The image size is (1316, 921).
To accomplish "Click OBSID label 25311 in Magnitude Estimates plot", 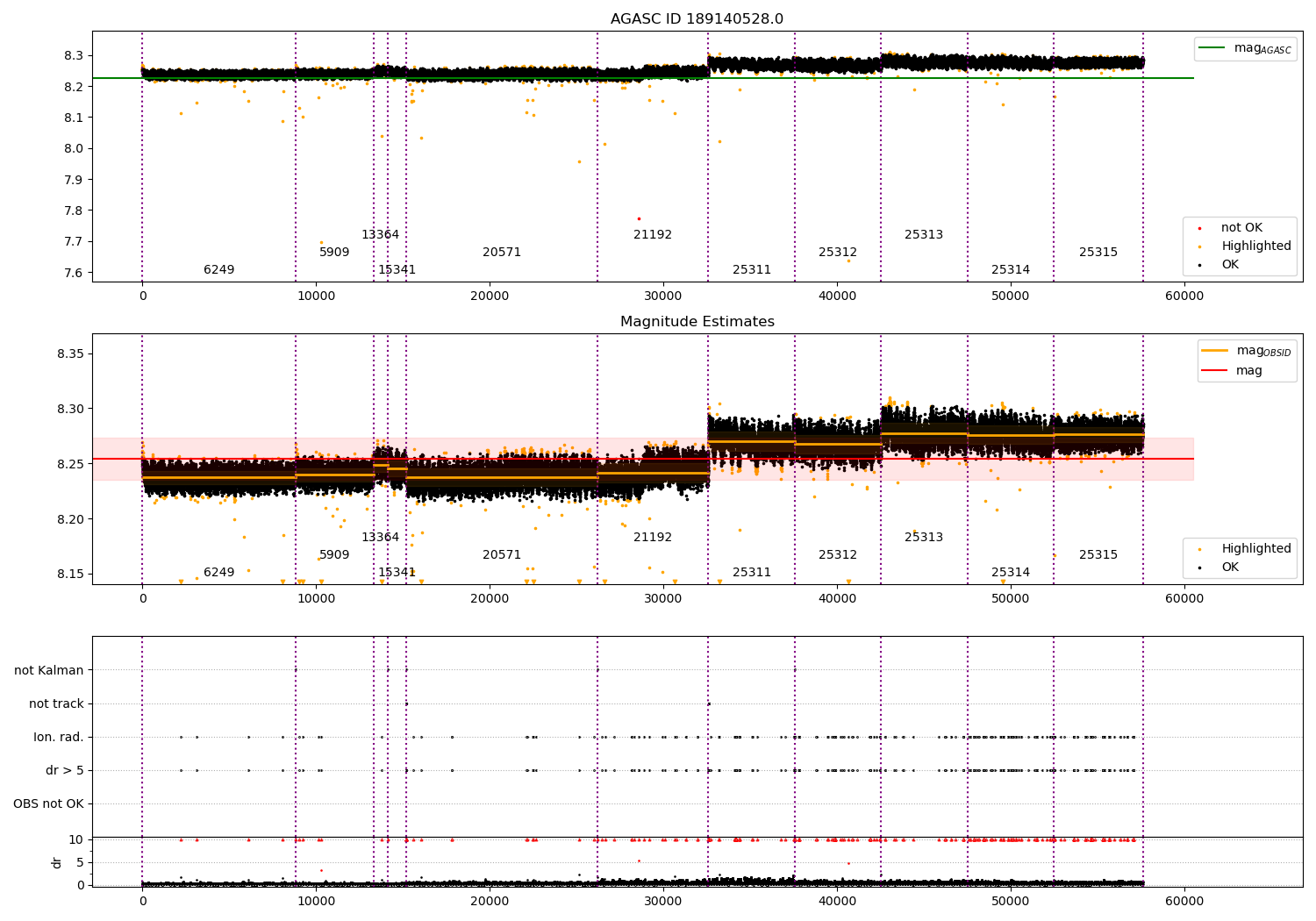I will point(752,573).
